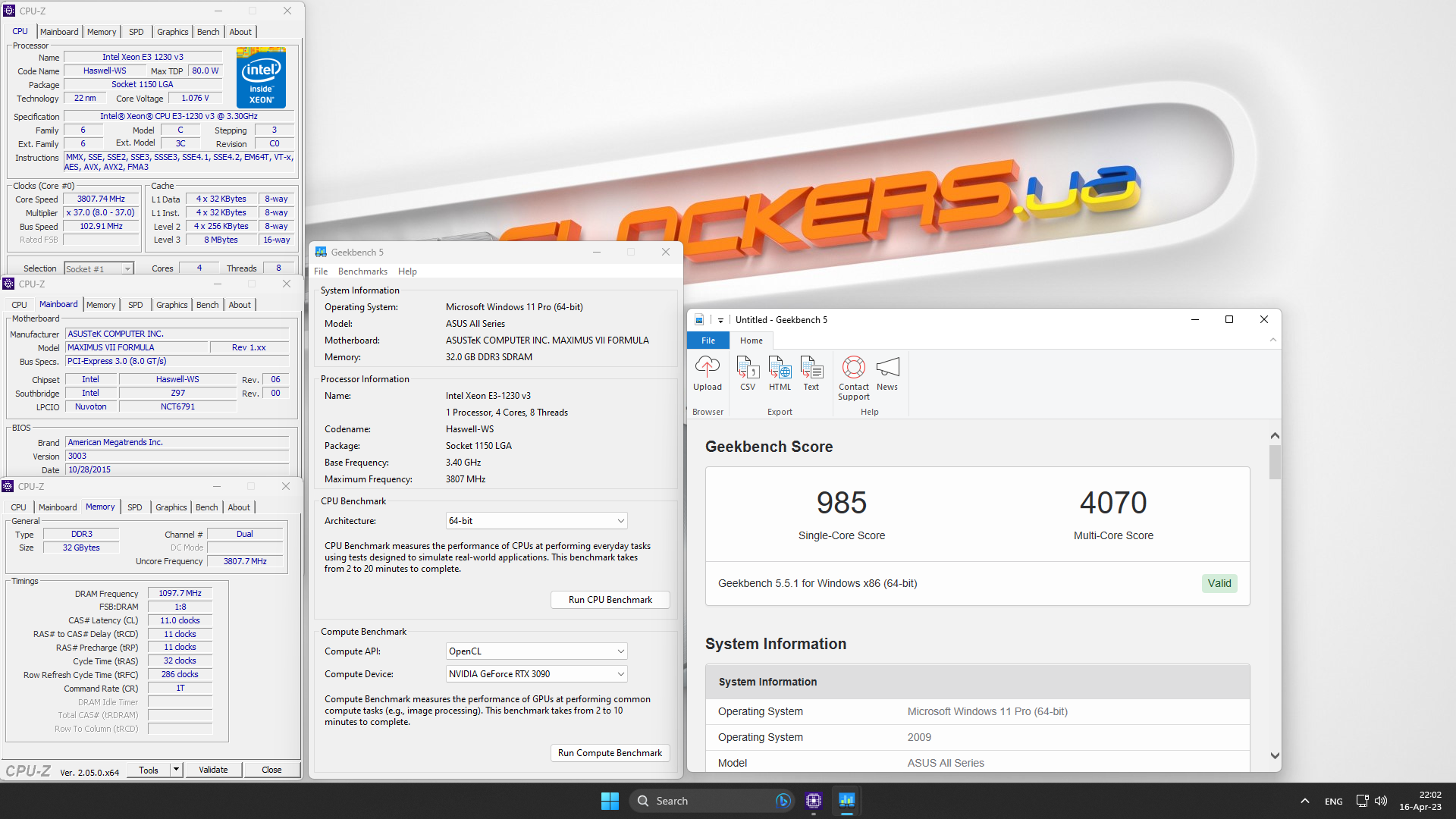The image size is (1456, 819).
Task: Click the taskbar clock and date
Action: pyautogui.click(x=1420, y=801)
